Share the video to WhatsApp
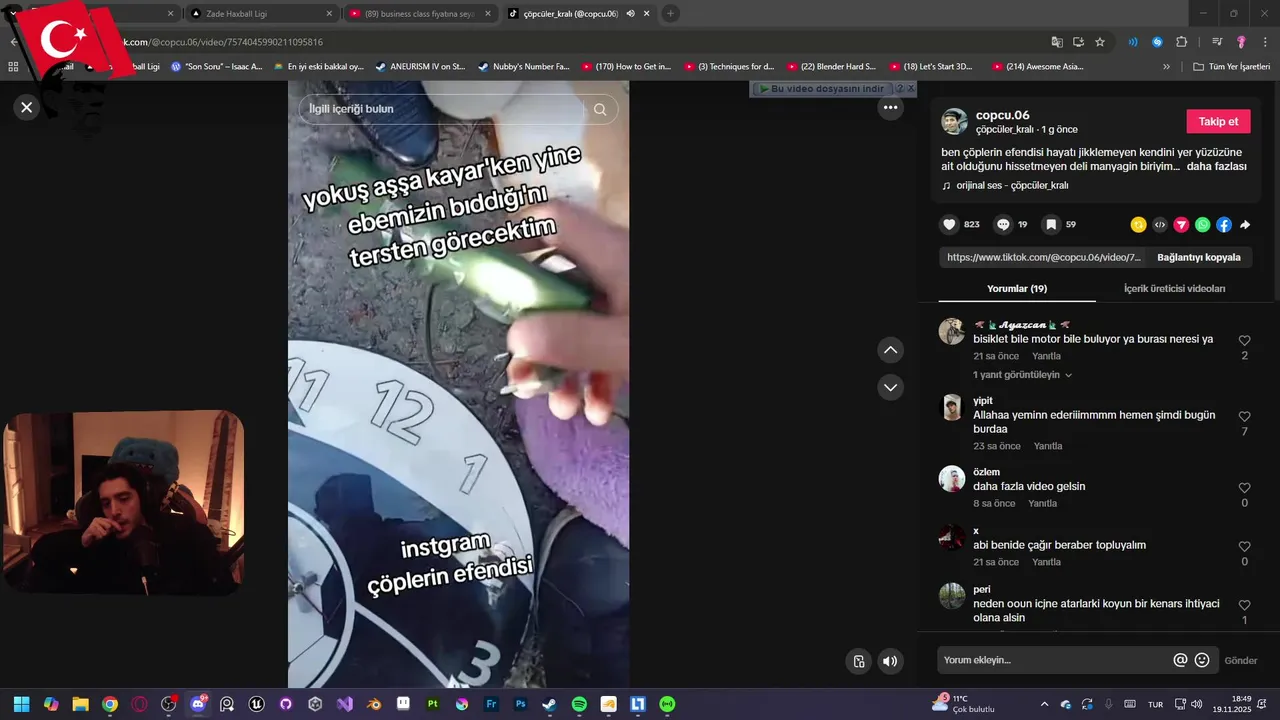This screenshot has height=720, width=1280. pos(1202,225)
